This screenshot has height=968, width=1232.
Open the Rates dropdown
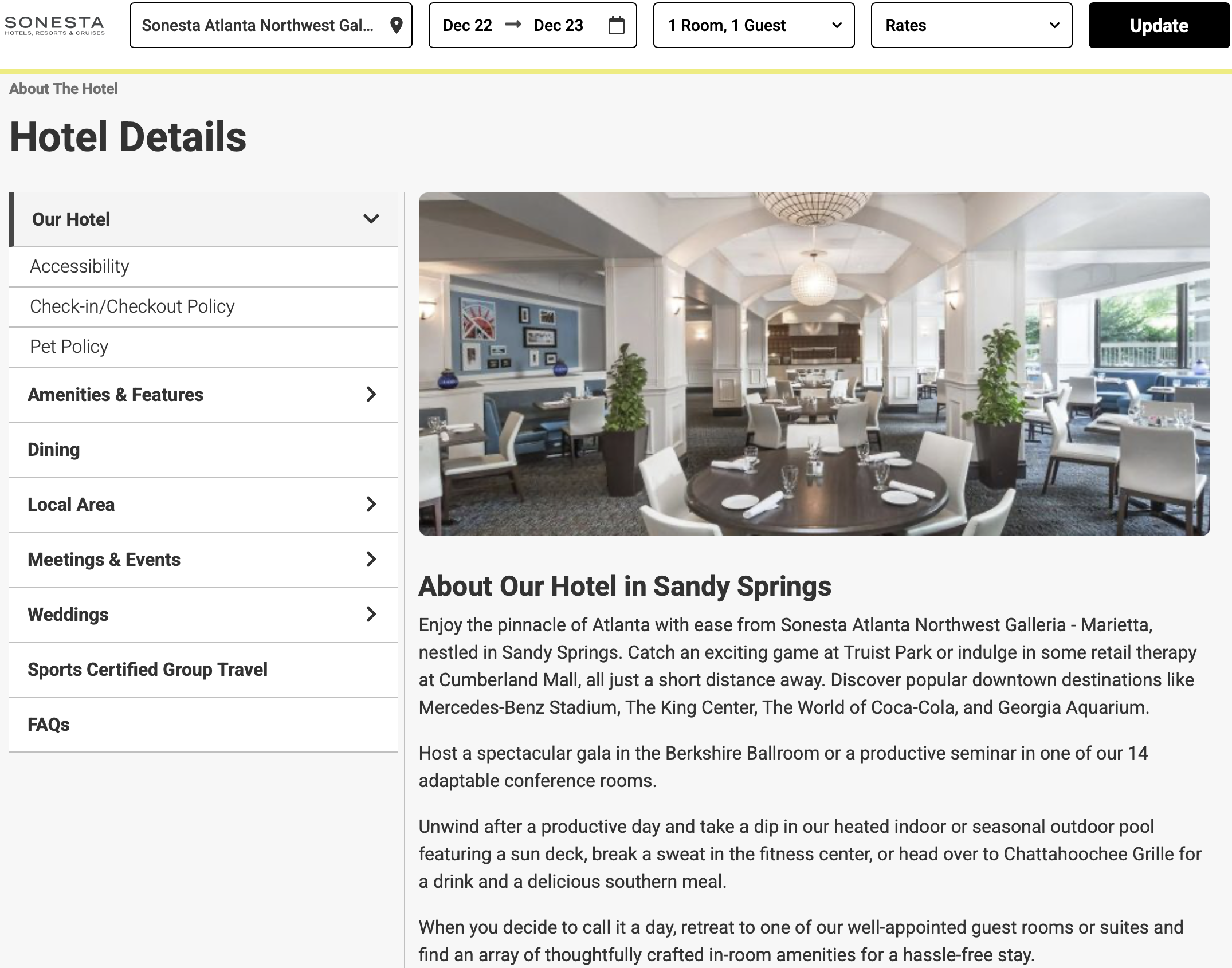pyautogui.click(x=971, y=25)
